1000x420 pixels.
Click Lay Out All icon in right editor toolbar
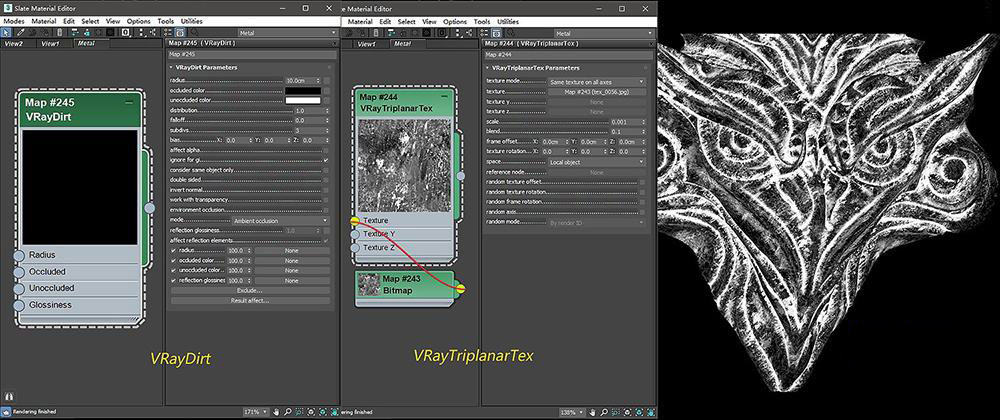[x=458, y=32]
